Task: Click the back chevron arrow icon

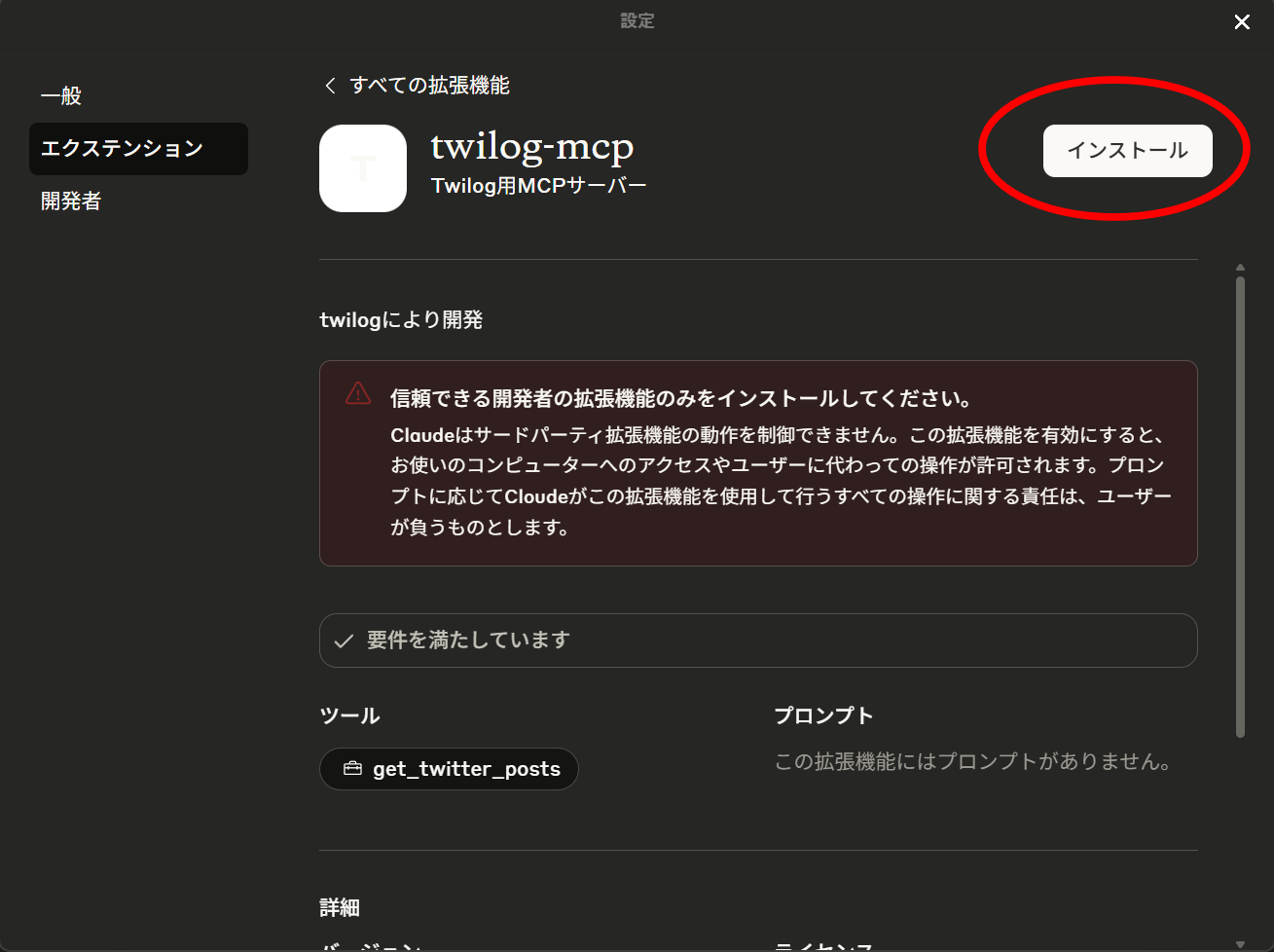Action: [x=331, y=86]
